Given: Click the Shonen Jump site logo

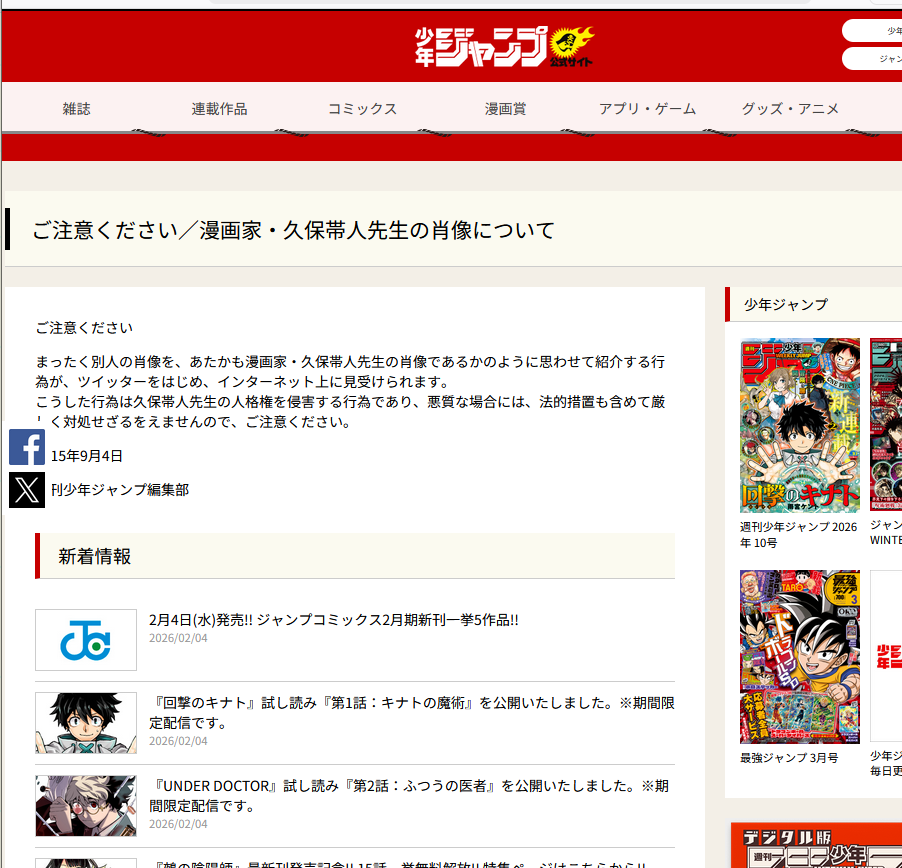Looking at the screenshot, I should tap(505, 46).
